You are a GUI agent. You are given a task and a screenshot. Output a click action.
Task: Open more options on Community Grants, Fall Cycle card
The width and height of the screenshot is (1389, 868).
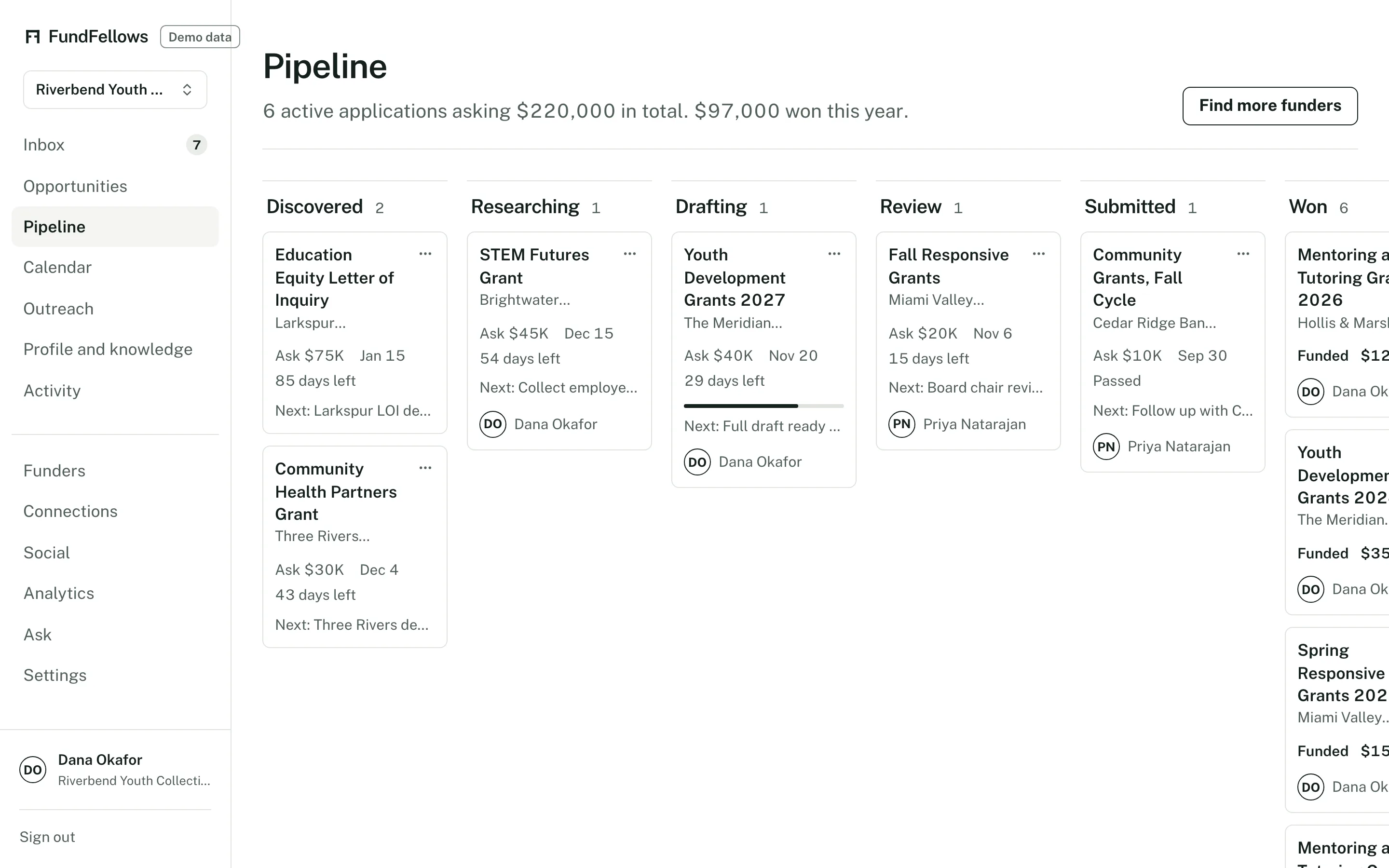(1243, 254)
